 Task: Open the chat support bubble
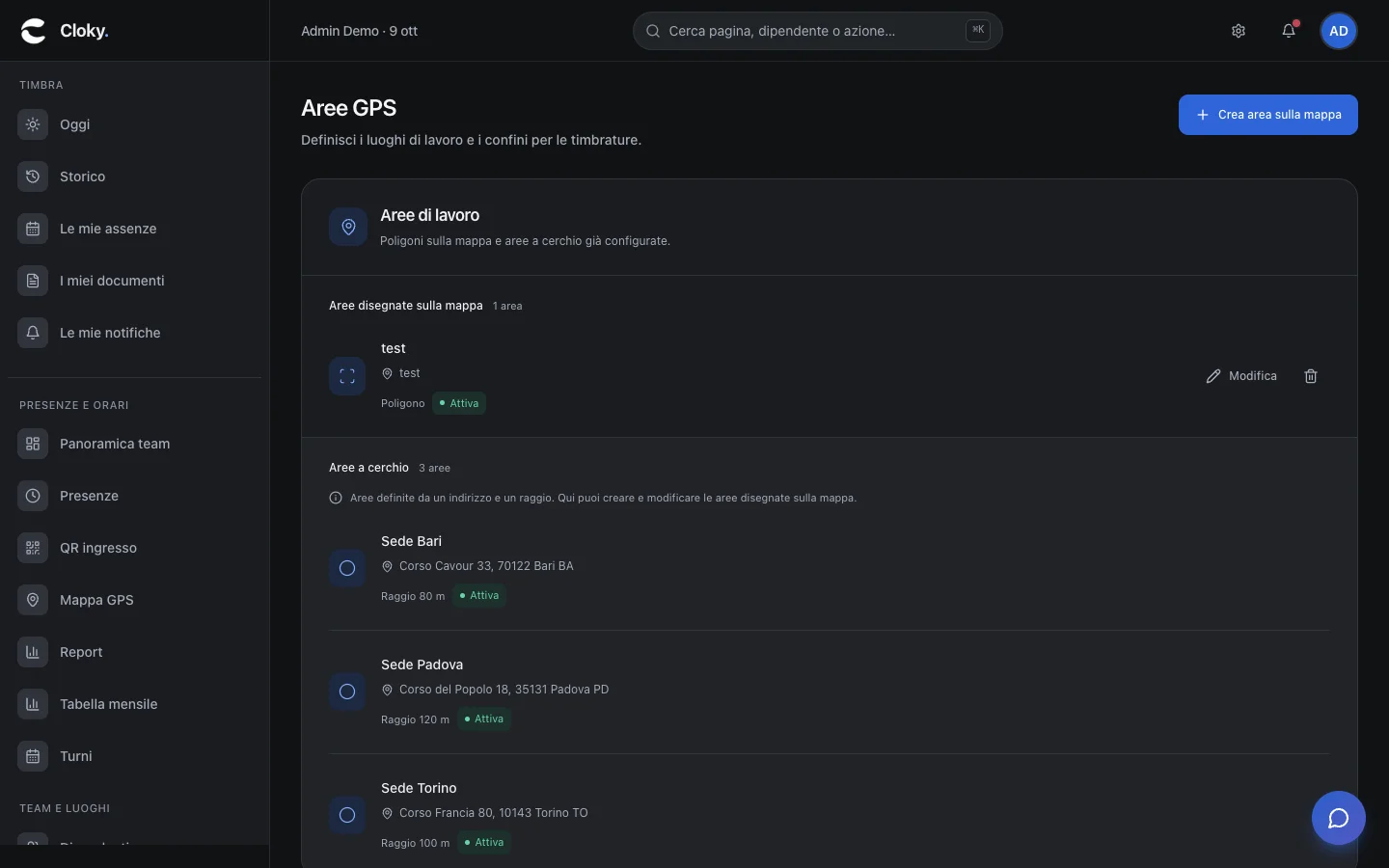click(1339, 818)
